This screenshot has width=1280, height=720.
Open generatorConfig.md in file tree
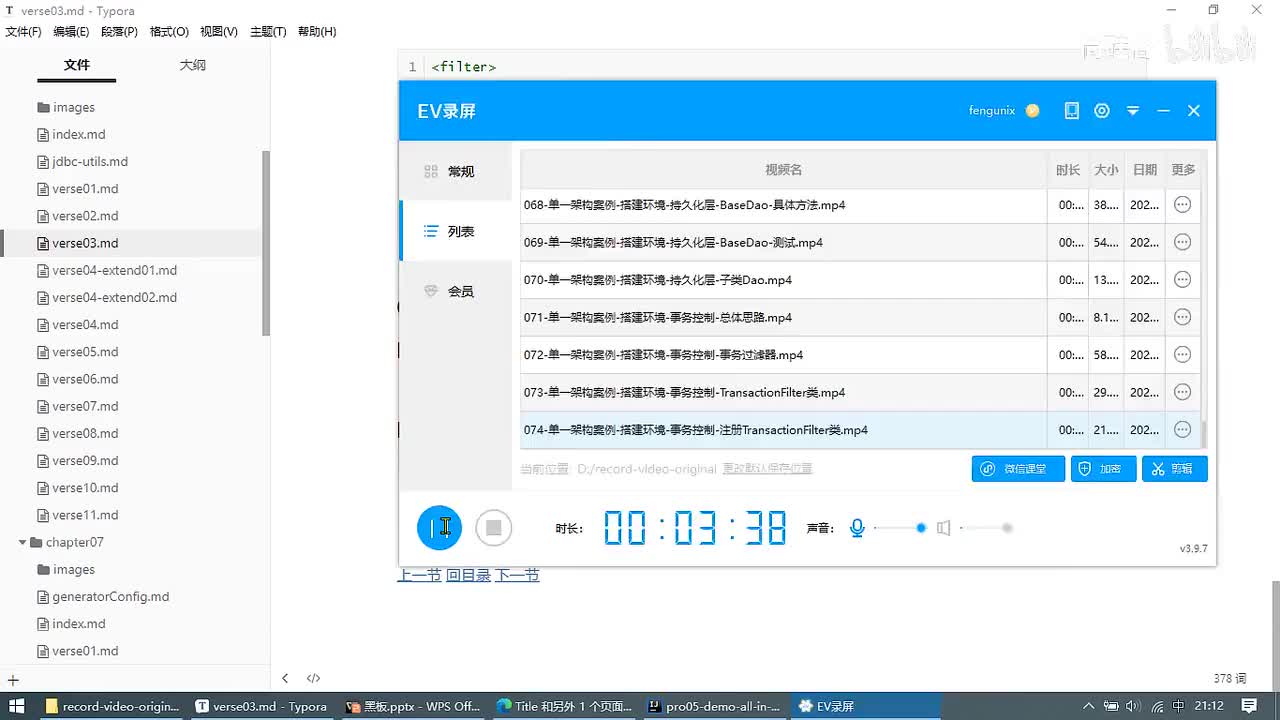(x=110, y=596)
